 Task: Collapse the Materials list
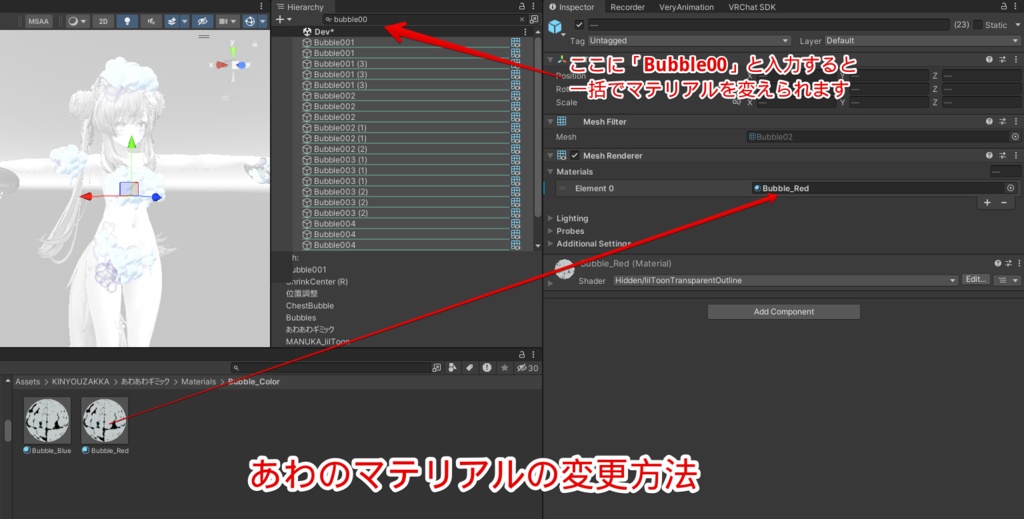click(551, 172)
